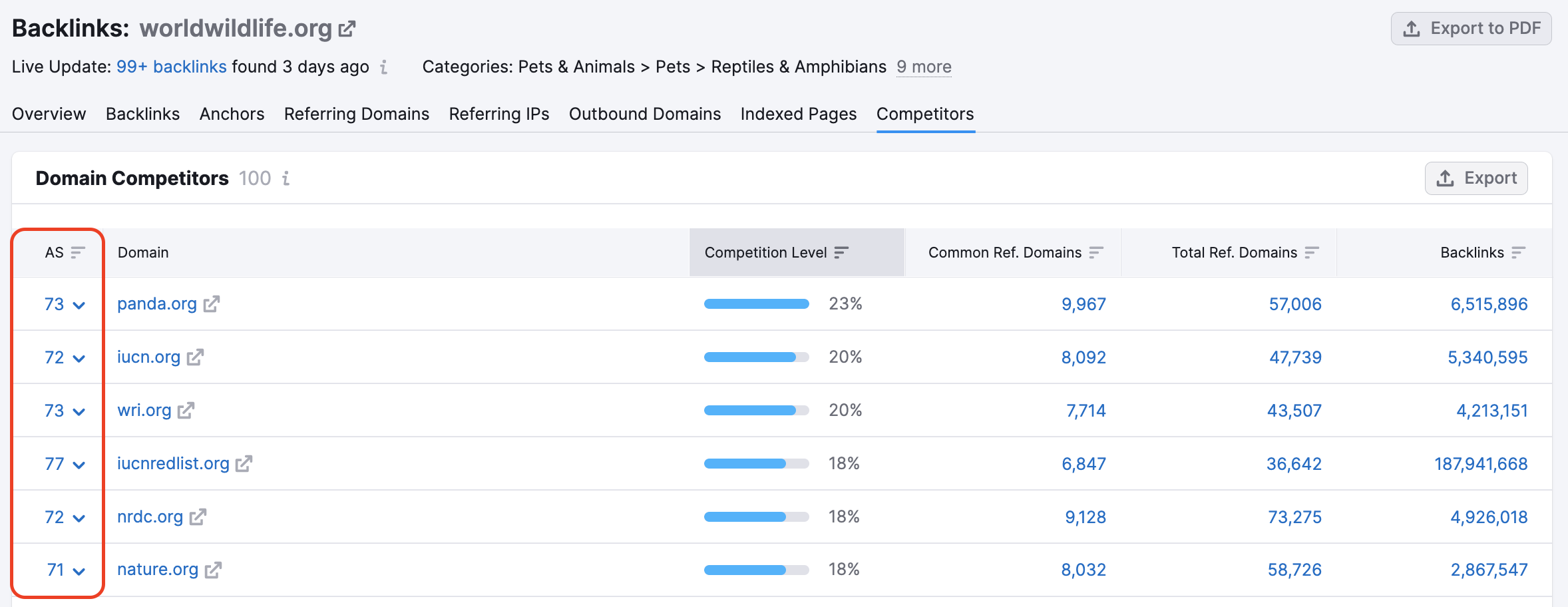Screen dimensions: 1568x607
Task: Expand the AS chevron for nrdc.org
Action: click(79, 518)
